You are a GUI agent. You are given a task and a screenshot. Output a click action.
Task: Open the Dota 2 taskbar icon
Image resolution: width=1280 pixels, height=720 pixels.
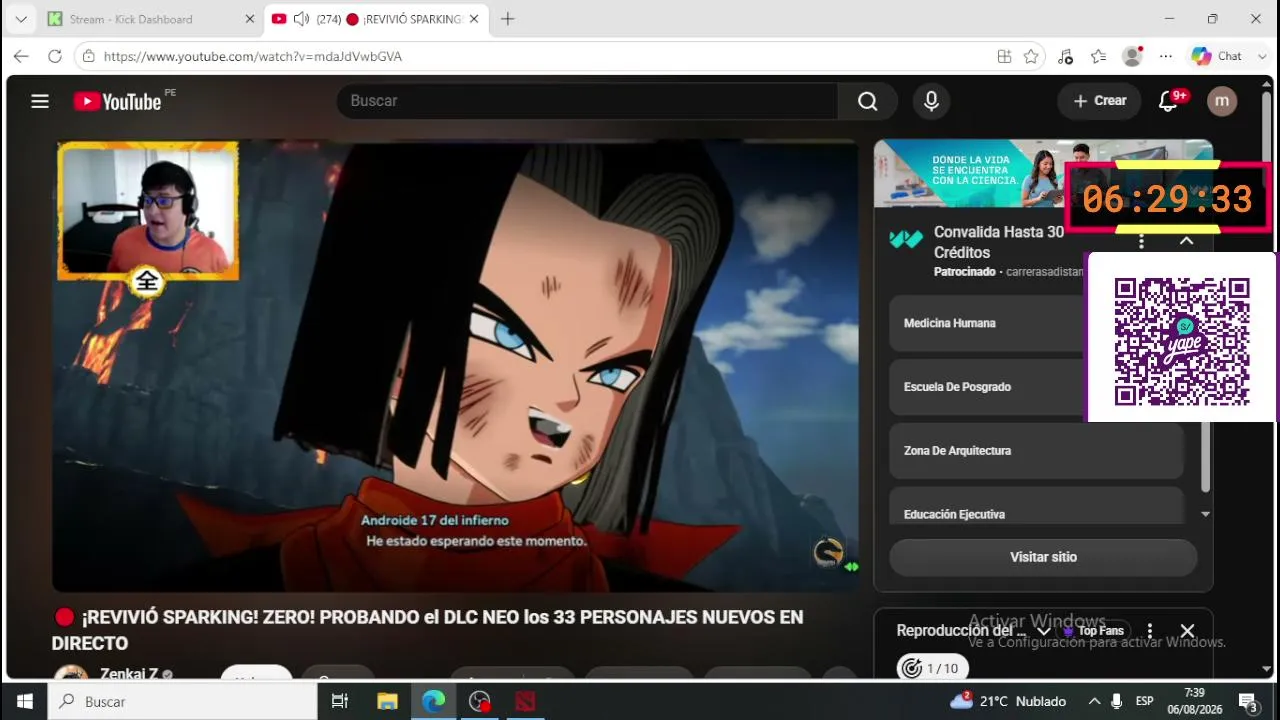[x=526, y=701]
